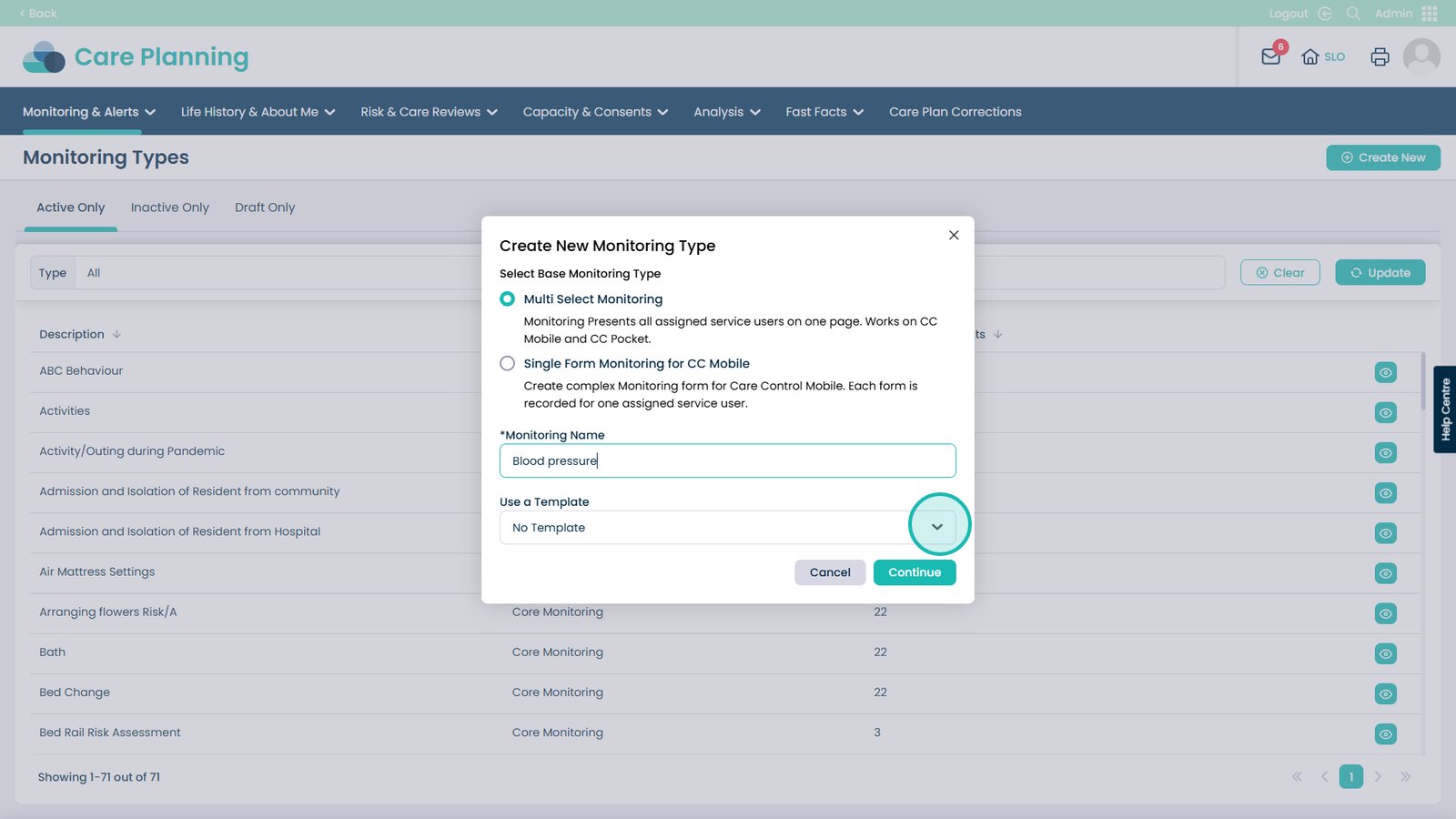The height and width of the screenshot is (819, 1456).
Task: Close the Create New Monitoring Type dialog
Action: tap(954, 235)
